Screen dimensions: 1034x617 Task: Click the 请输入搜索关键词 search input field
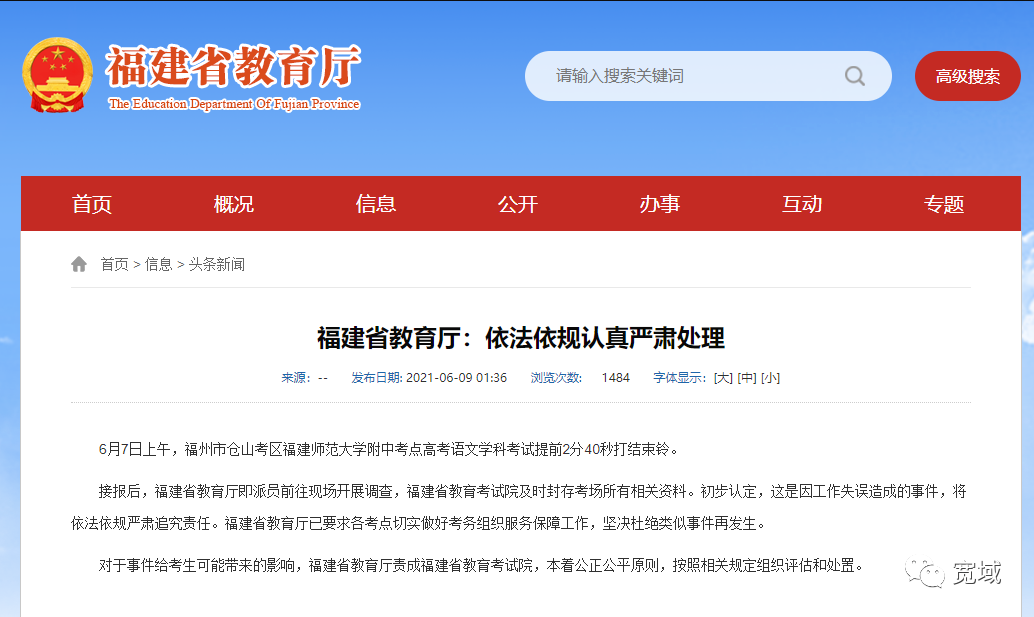tap(690, 75)
